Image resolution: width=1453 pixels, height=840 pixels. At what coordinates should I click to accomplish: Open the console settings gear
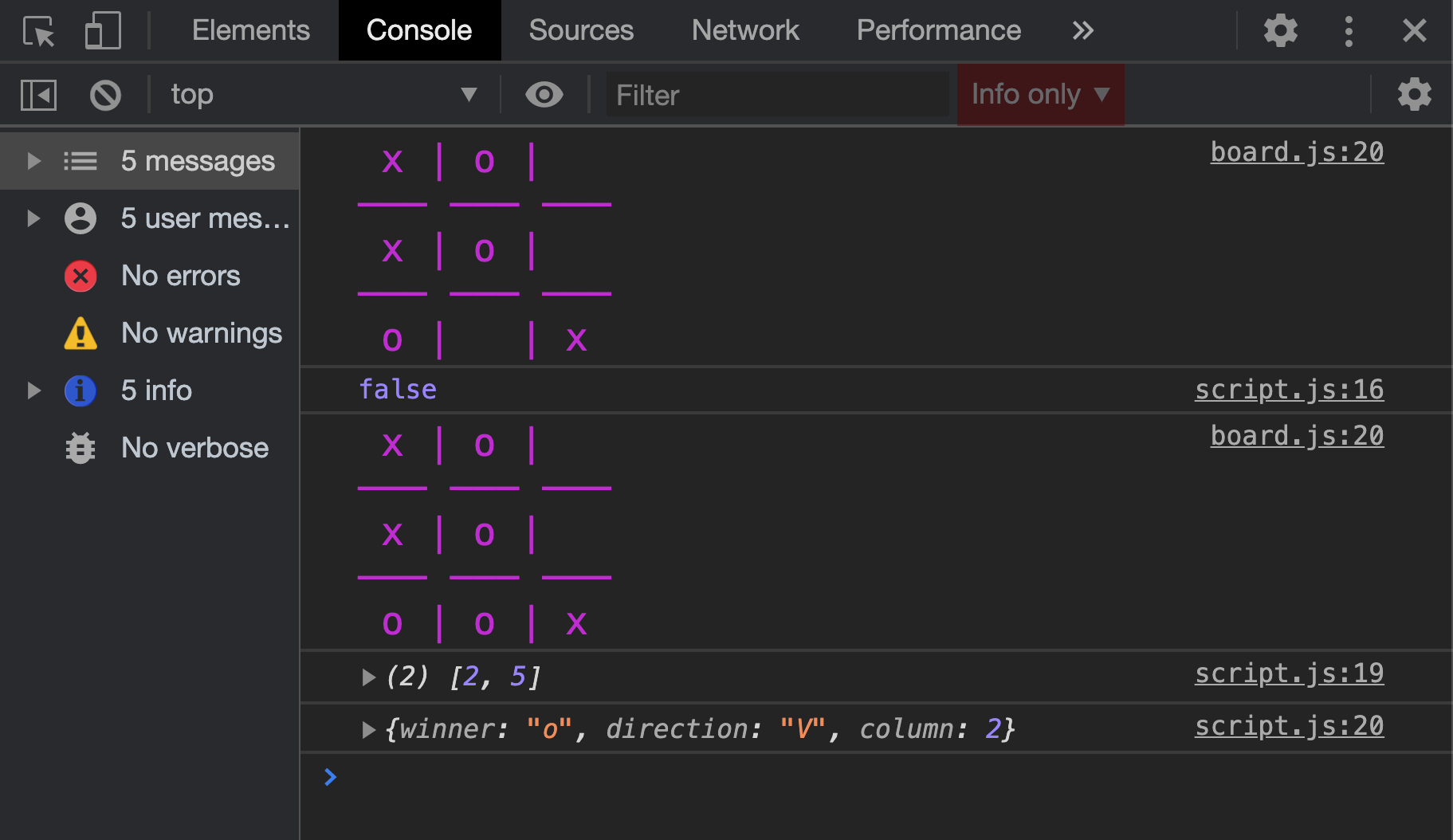click(1414, 94)
